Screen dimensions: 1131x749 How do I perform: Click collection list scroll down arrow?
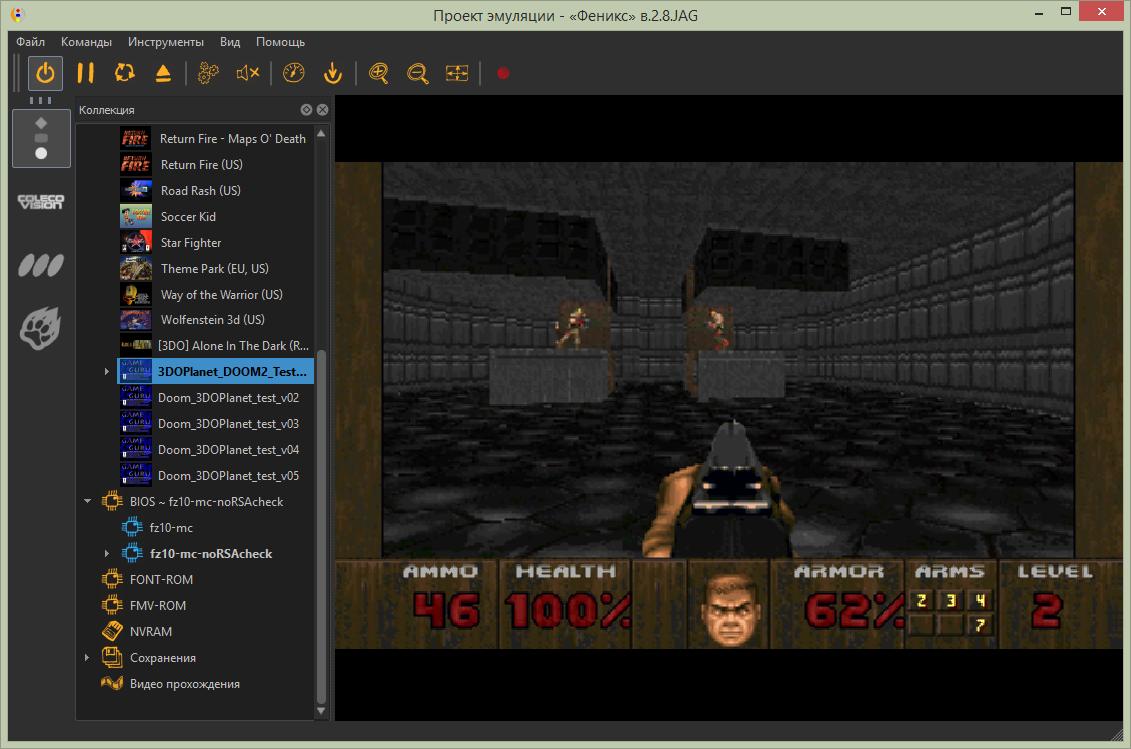coord(321,711)
